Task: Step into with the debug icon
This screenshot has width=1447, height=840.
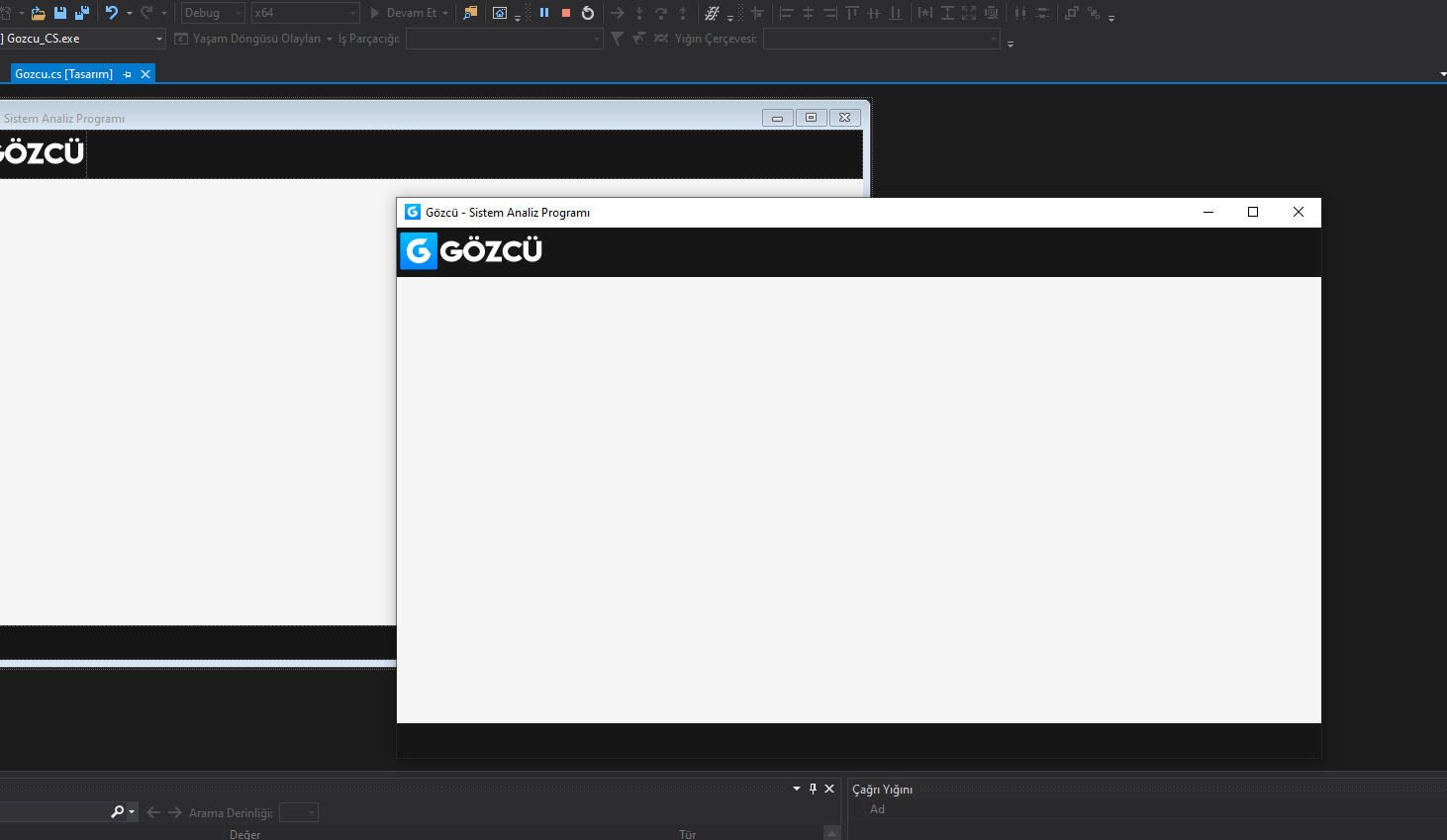Action: click(639, 13)
